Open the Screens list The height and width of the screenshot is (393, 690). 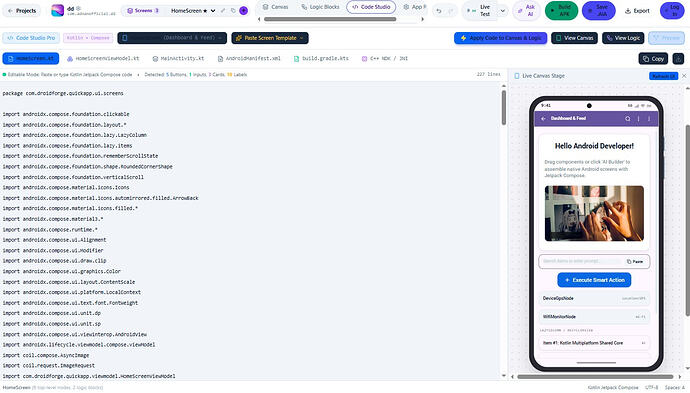[x=143, y=11]
